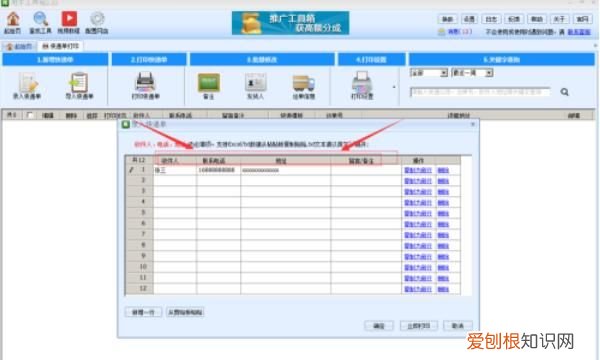Screen dimensions: 600x360
Task: Click the 取消 button in dialog
Action: point(458,326)
